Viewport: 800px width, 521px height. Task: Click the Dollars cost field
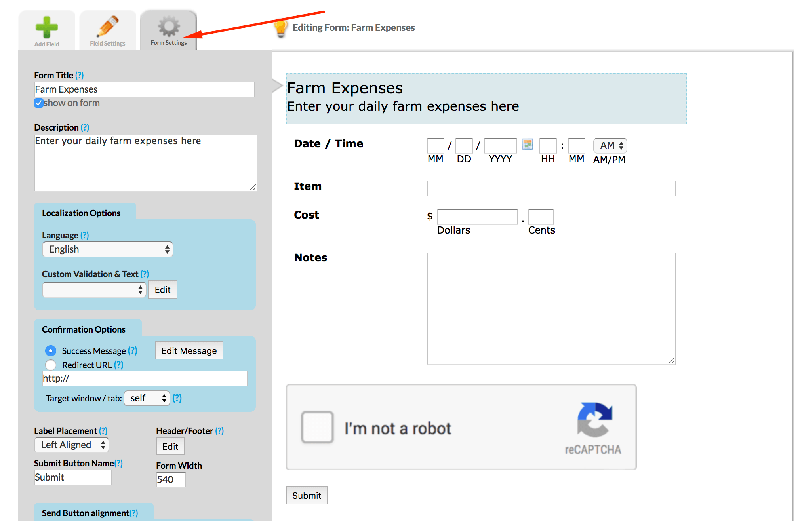coord(478,217)
